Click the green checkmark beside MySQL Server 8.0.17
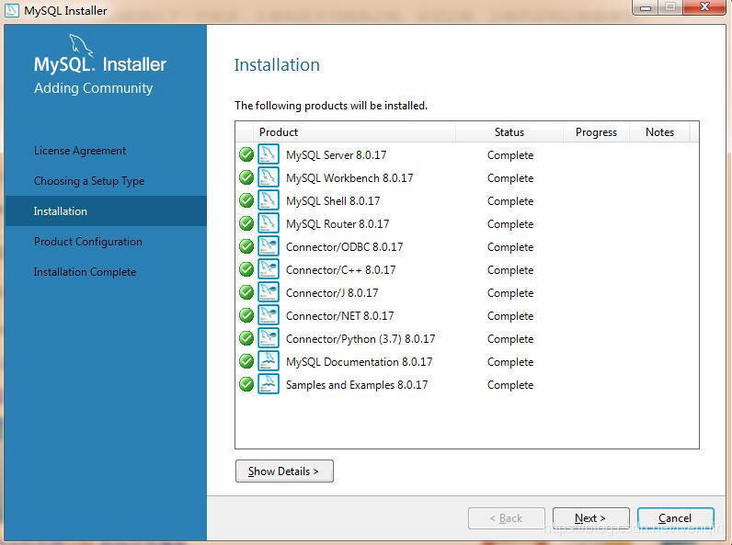Screen dimensions: 732x545 point(246,155)
